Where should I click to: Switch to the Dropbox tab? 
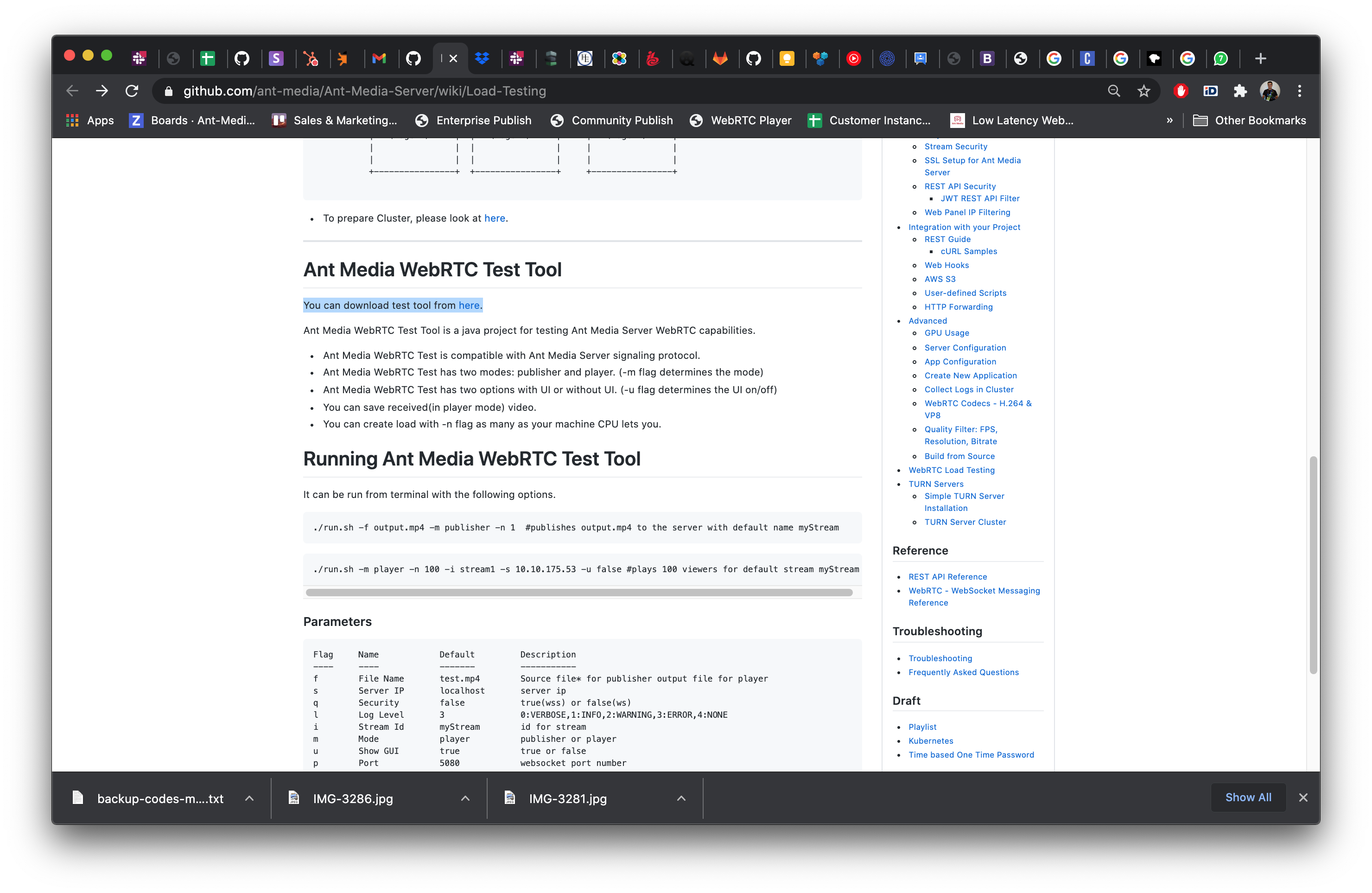[482, 58]
